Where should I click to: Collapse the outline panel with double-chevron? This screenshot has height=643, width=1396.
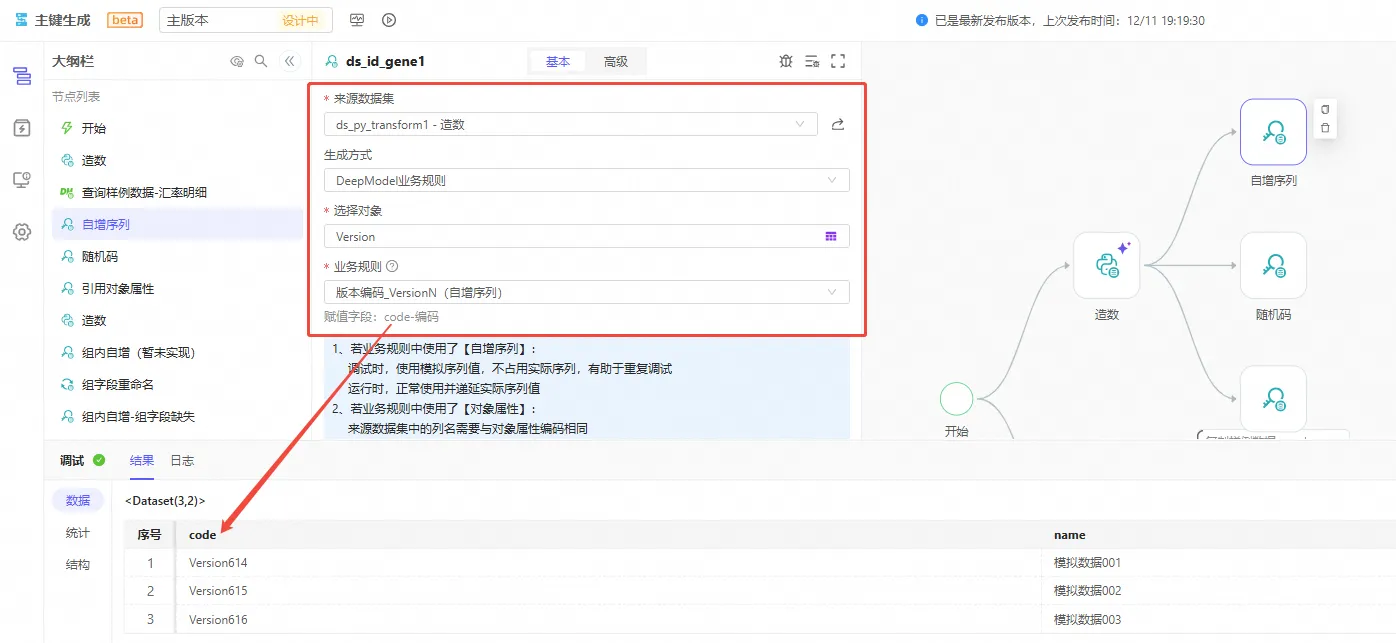[290, 61]
